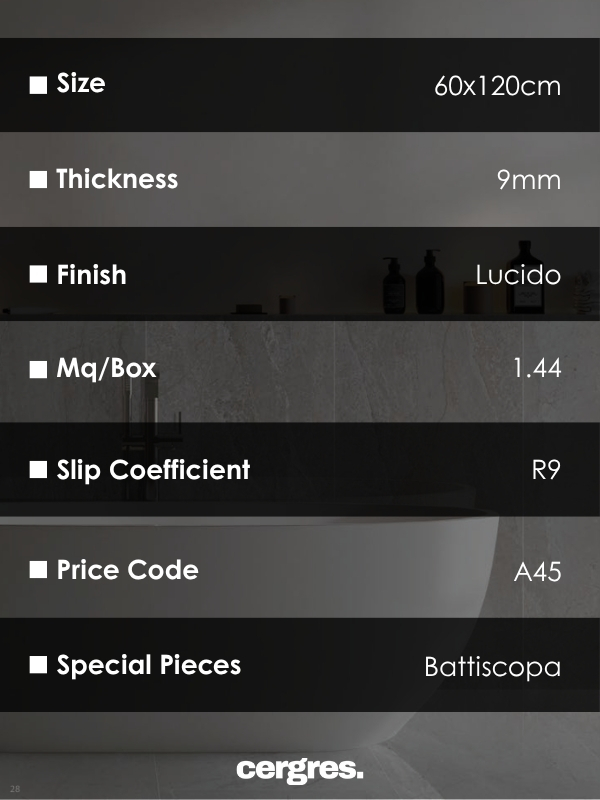600x800 pixels.
Task: Select the Special Pieces label
Action: coord(149,665)
